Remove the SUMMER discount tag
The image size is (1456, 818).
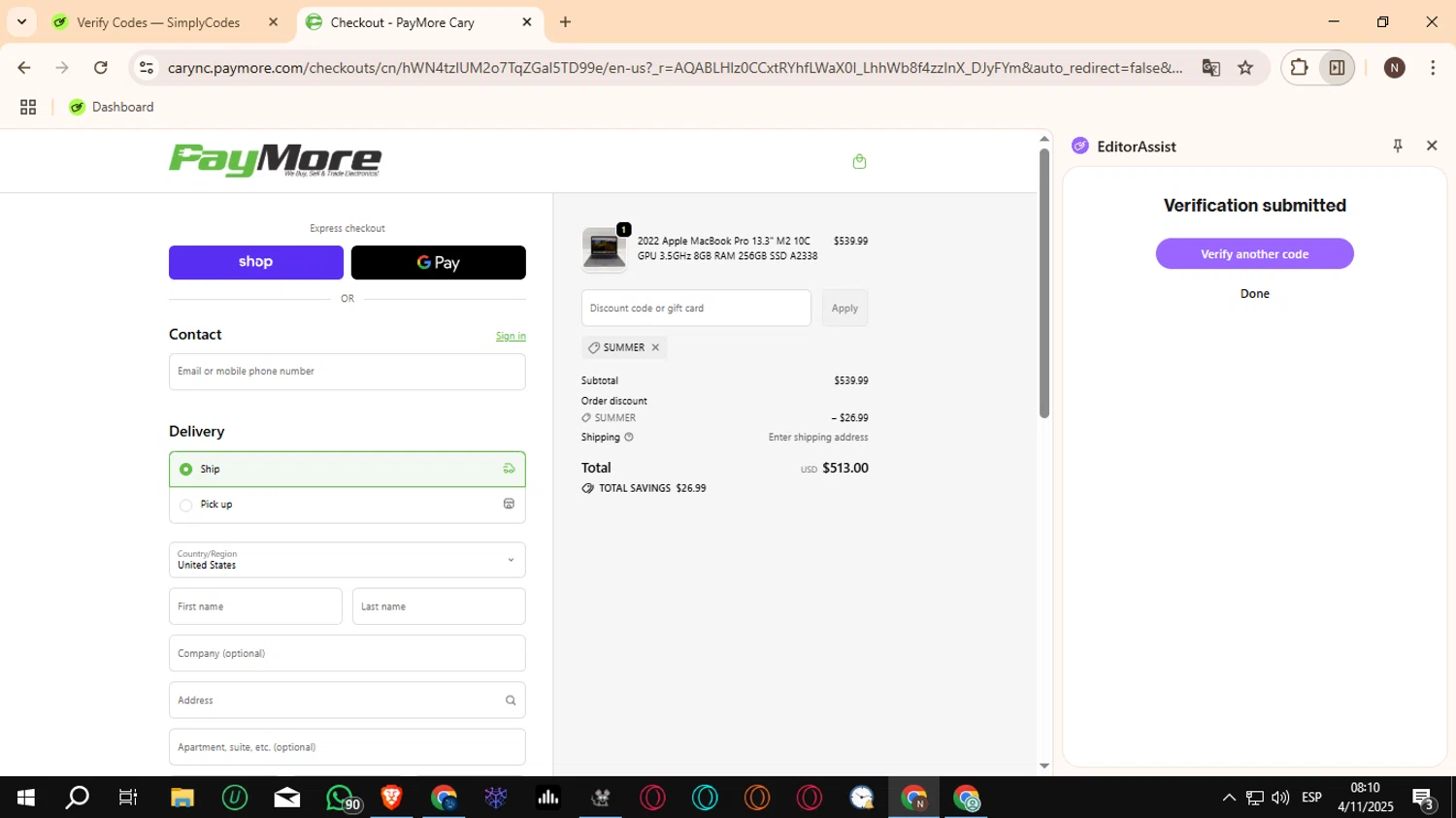click(x=655, y=347)
